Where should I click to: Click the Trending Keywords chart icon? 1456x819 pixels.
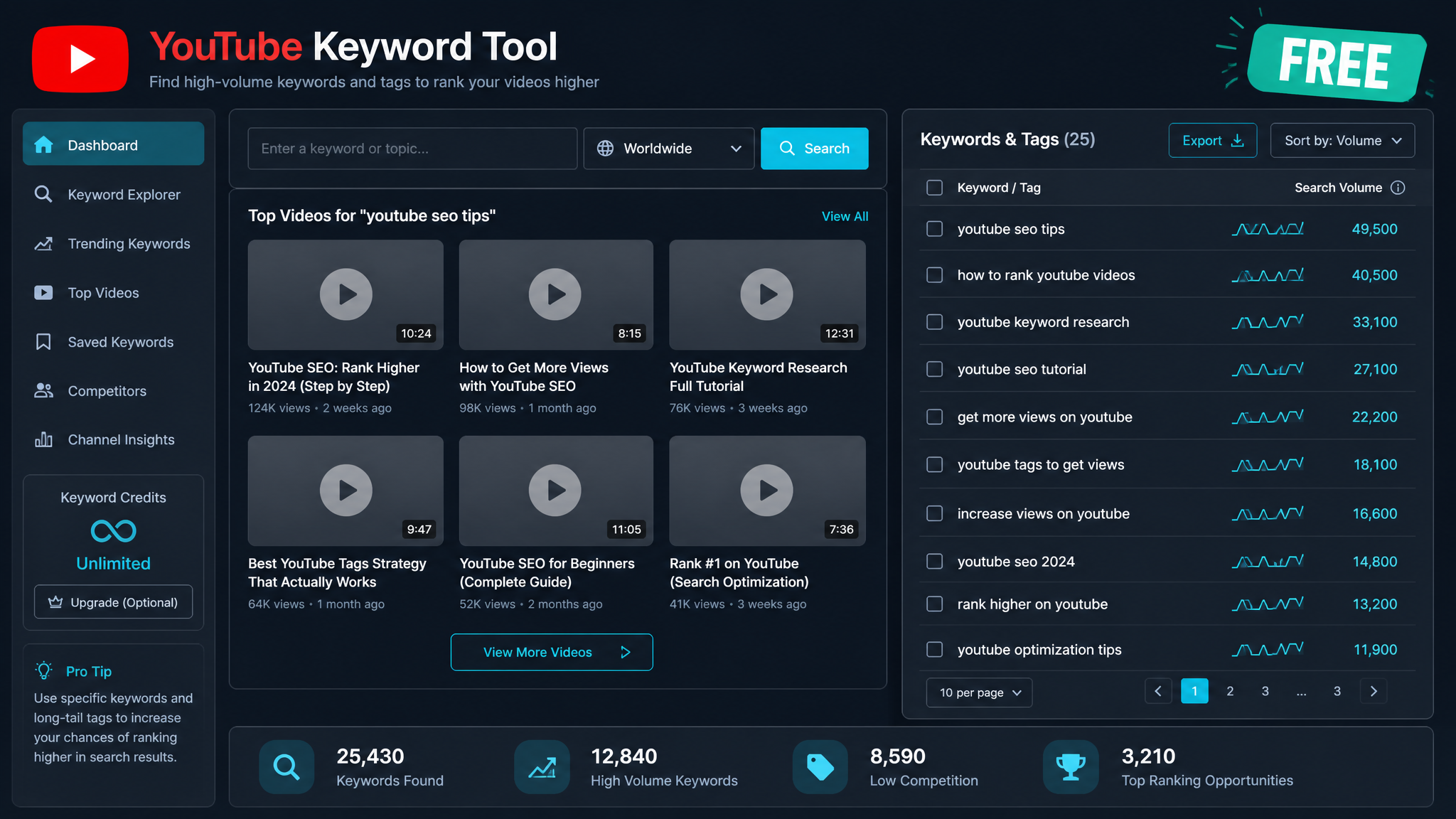pos(43,244)
